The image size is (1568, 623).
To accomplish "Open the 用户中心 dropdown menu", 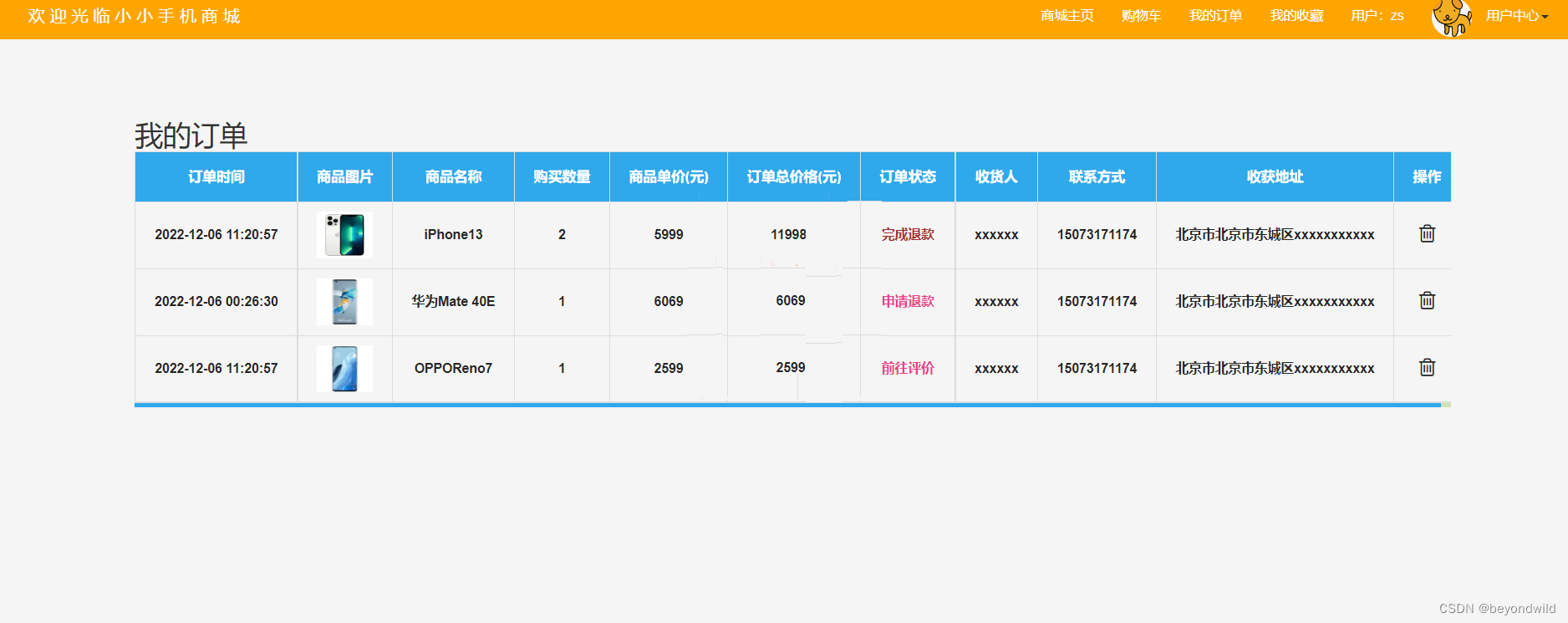I will tap(1517, 16).
